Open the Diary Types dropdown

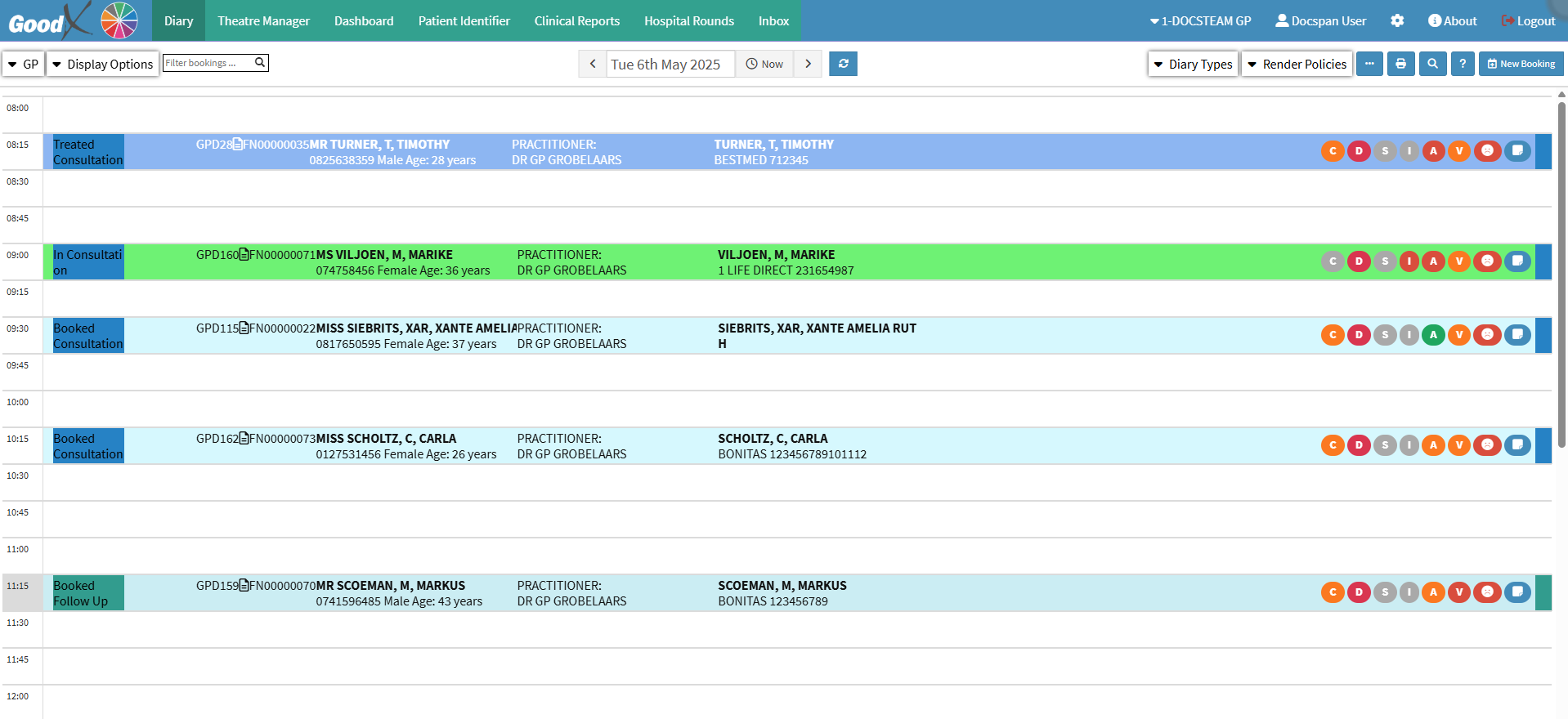coord(1193,64)
